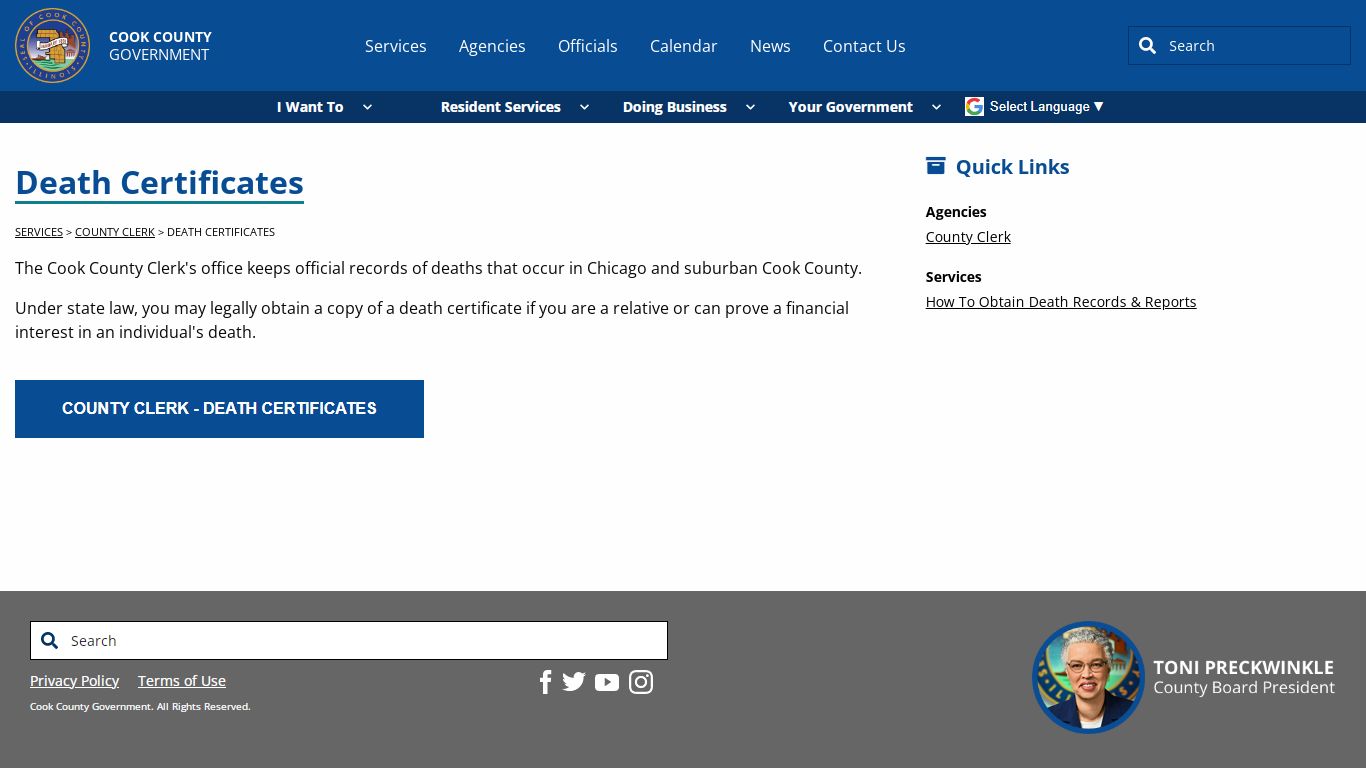This screenshot has width=1366, height=768.
Task: Open Cook County's Facebook page
Action: pyautogui.click(x=545, y=682)
